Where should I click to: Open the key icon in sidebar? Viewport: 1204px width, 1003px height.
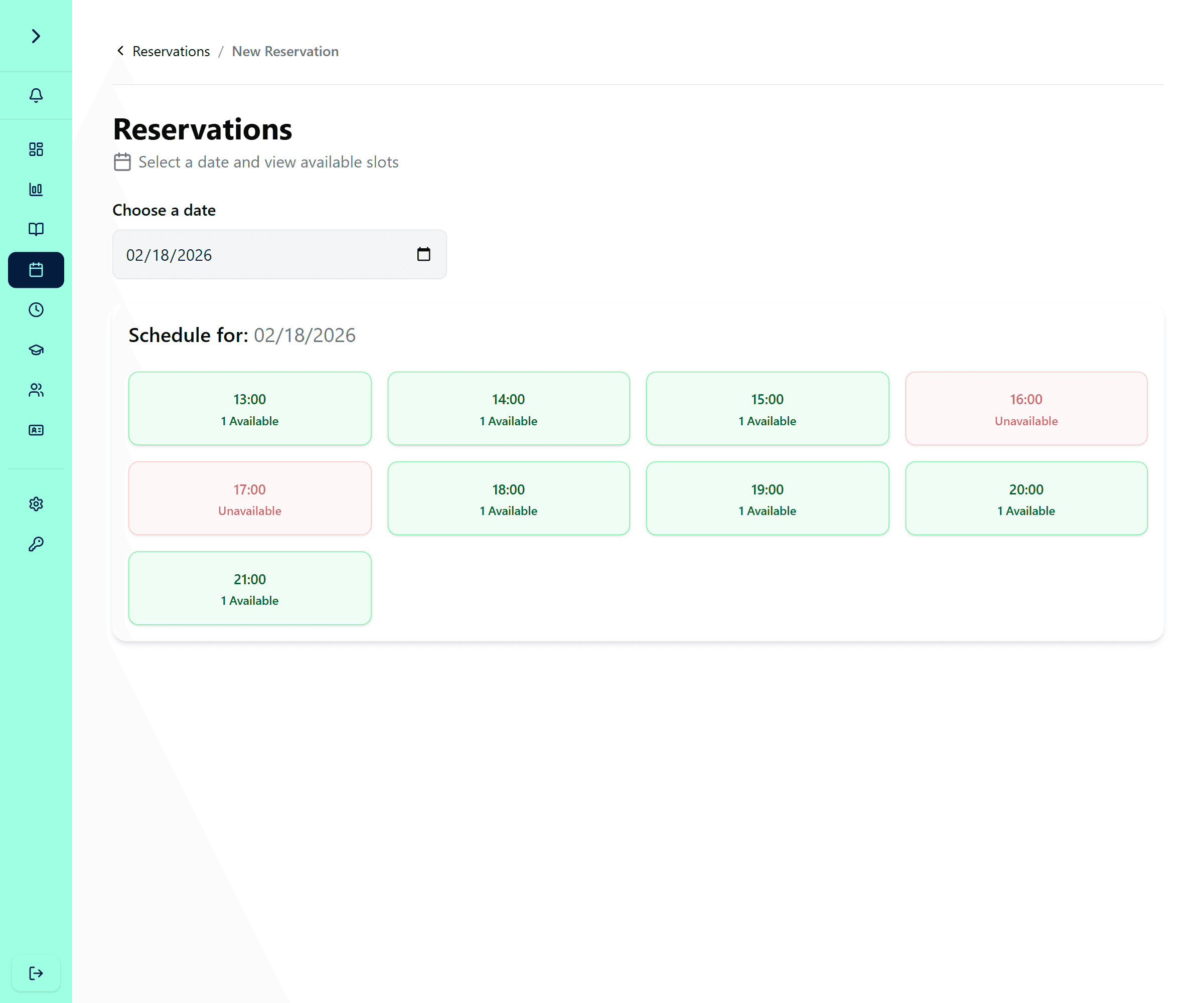click(36, 544)
